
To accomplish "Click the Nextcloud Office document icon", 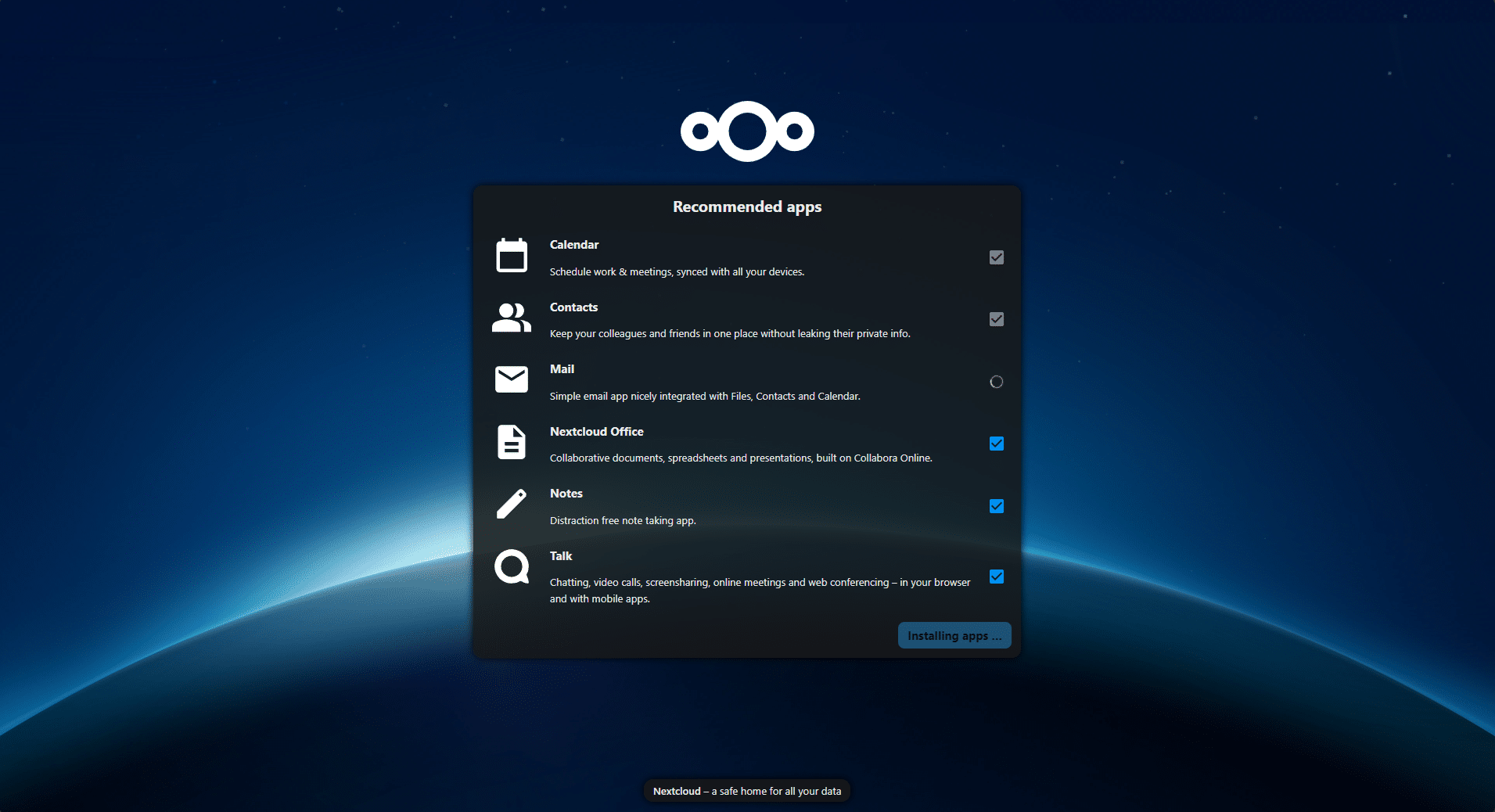I will click(x=512, y=442).
